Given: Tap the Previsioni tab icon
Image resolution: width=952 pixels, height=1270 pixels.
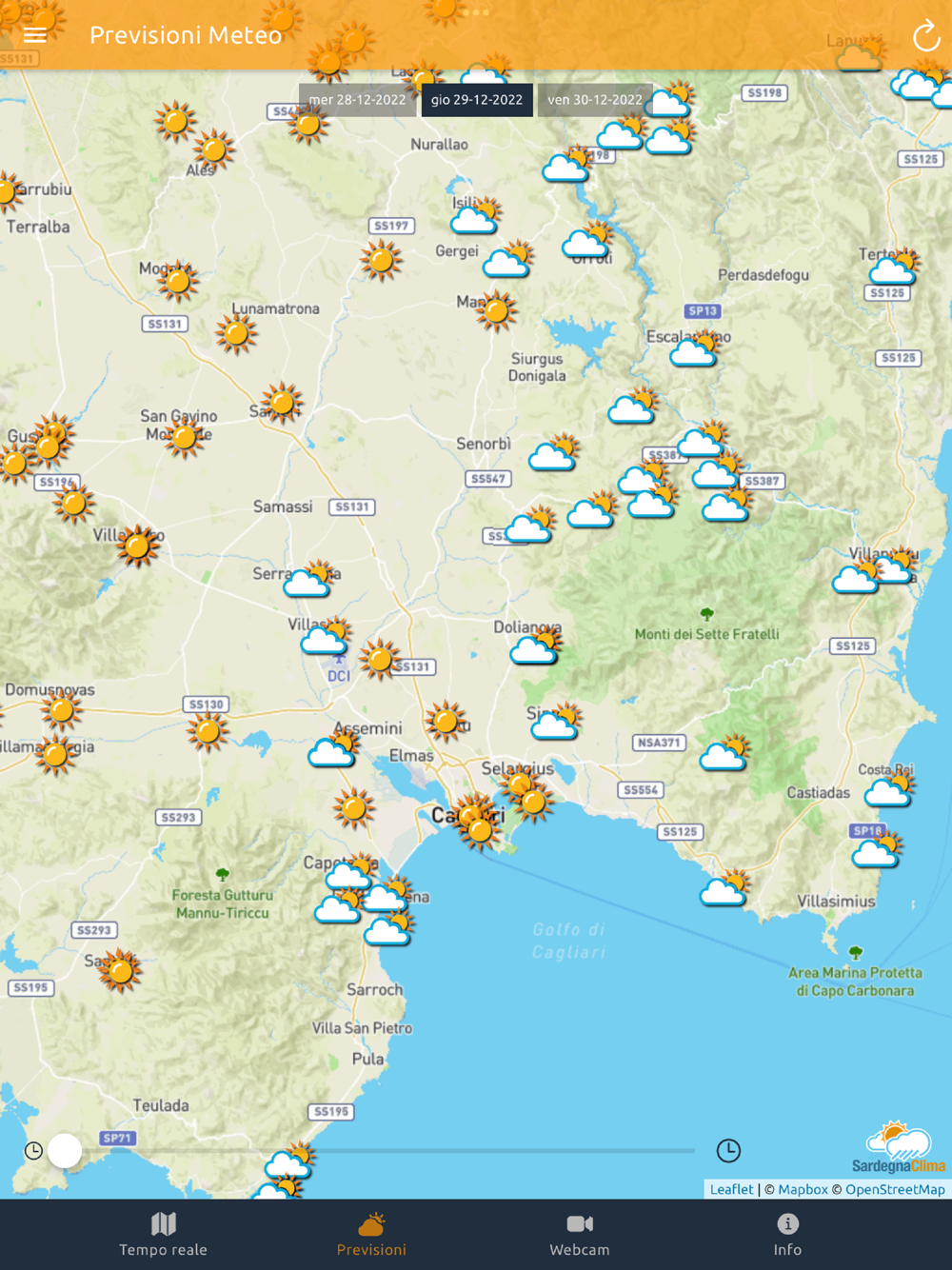Looking at the screenshot, I should [371, 1223].
